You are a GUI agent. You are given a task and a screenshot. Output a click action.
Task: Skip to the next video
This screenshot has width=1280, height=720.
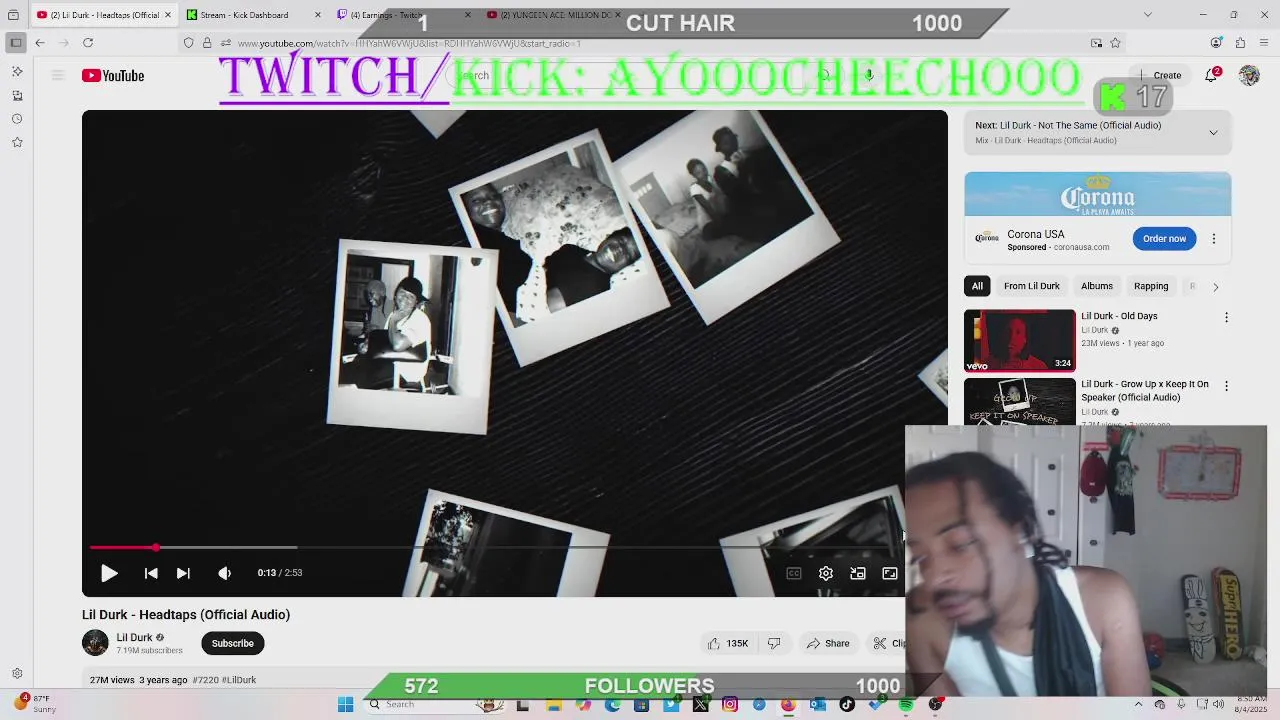tap(183, 573)
